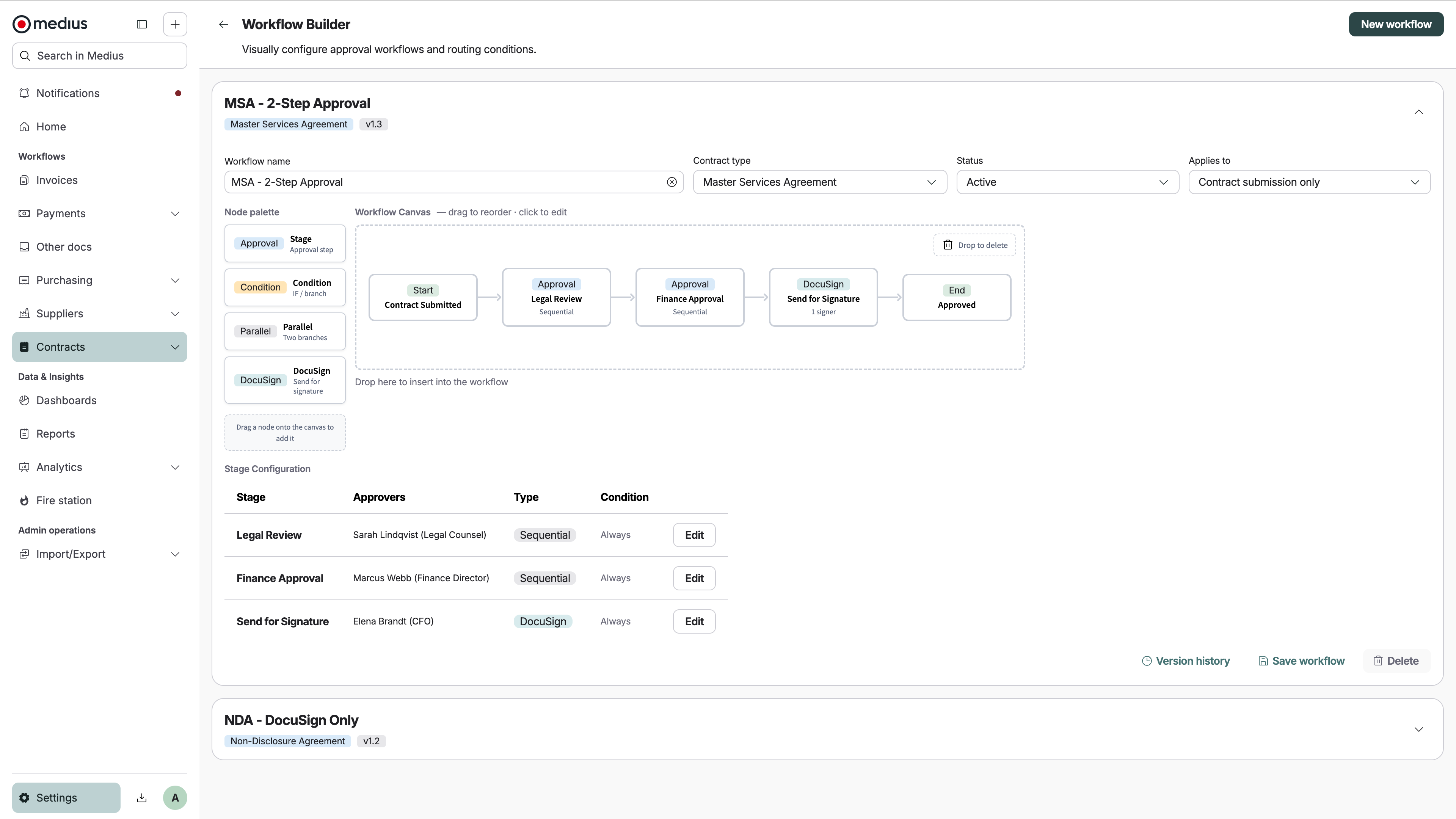Viewport: 1456px width, 819px height.
Task: Click the Workflow name input field
Action: (454, 182)
